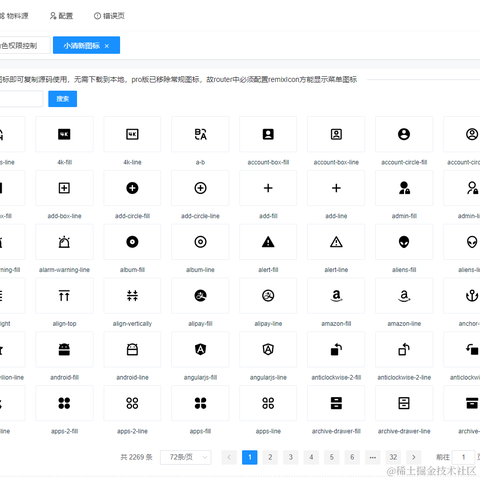Screen dimensions: 480x480
Task: Copy the a-b translate icon
Action: coord(200,134)
